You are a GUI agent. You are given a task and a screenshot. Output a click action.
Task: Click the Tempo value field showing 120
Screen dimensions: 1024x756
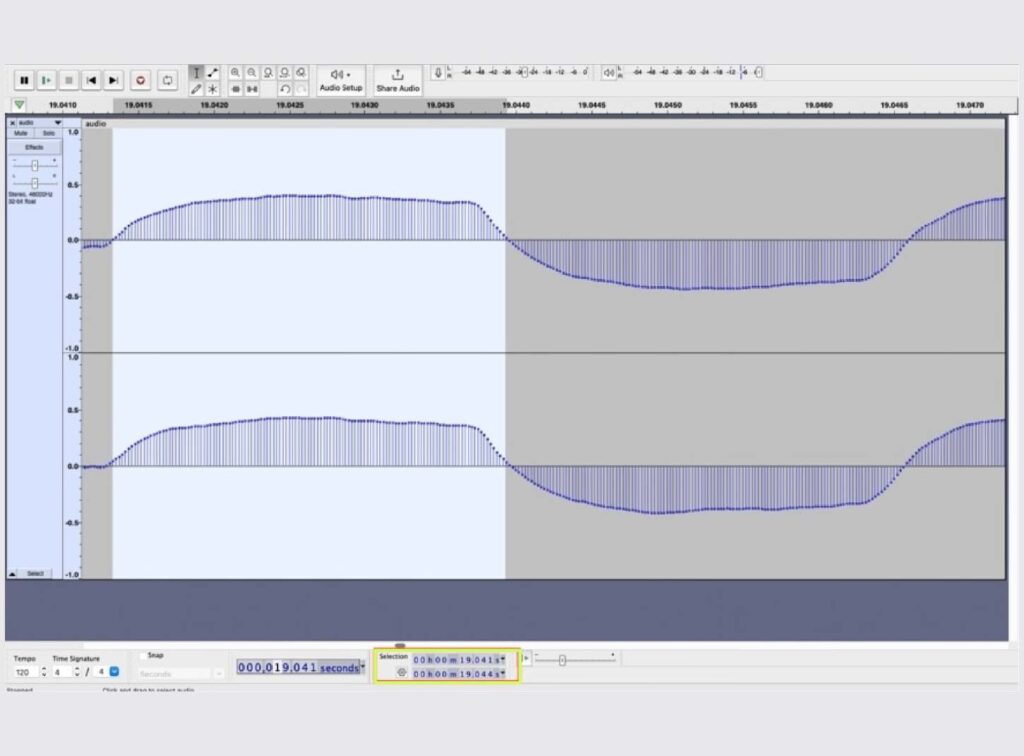coord(25,672)
